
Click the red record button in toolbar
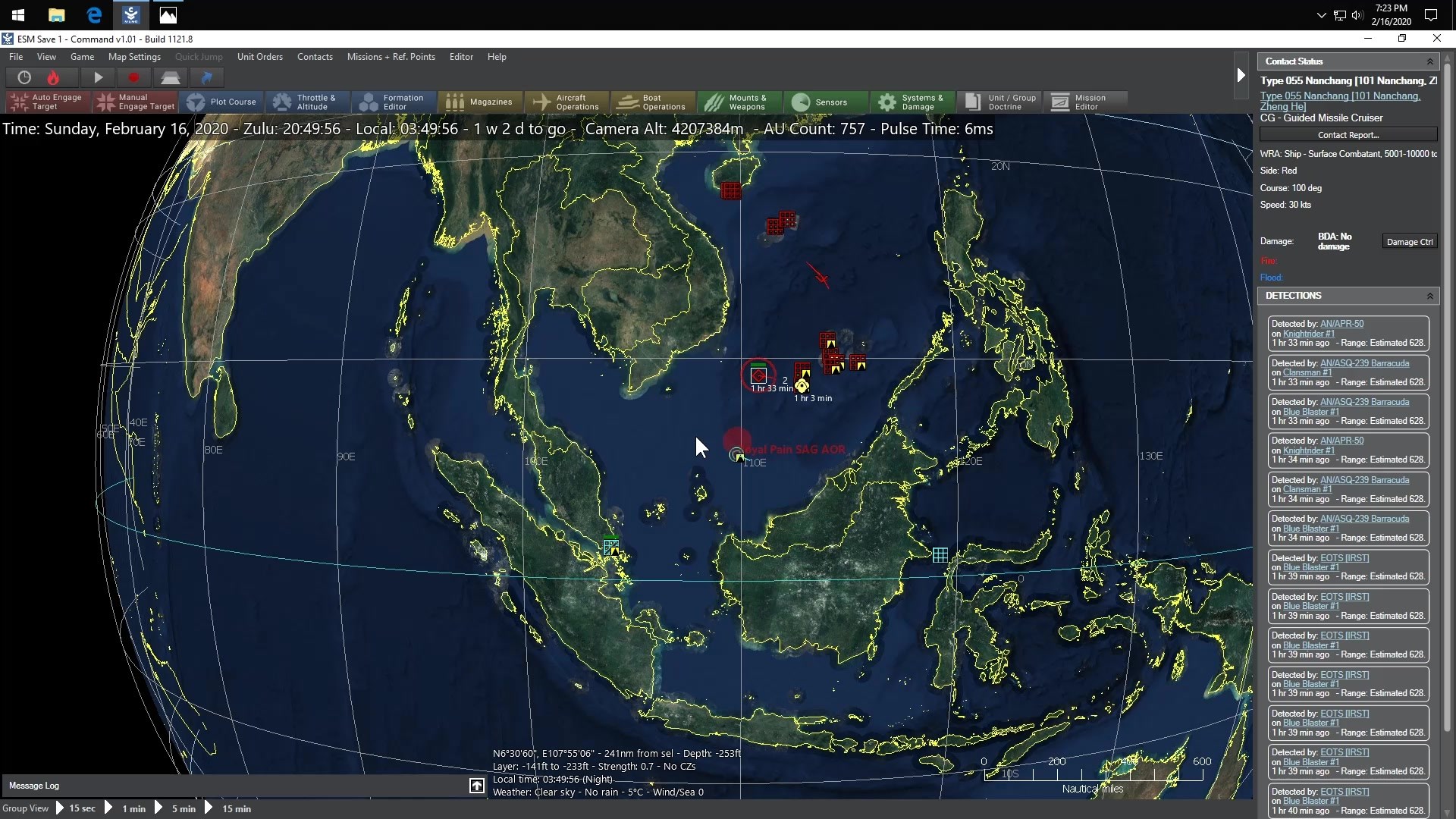click(x=133, y=77)
